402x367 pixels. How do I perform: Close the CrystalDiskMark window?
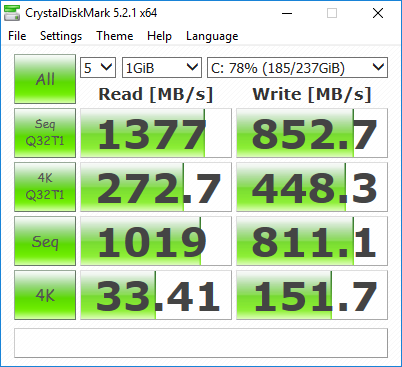[378, 13]
